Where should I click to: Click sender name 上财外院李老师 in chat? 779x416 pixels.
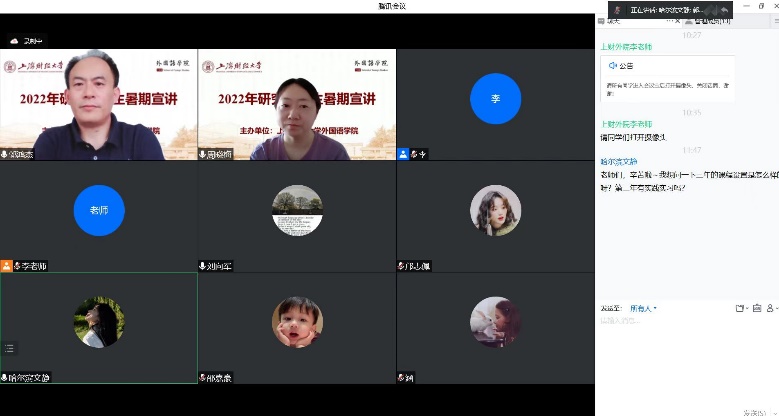625,124
